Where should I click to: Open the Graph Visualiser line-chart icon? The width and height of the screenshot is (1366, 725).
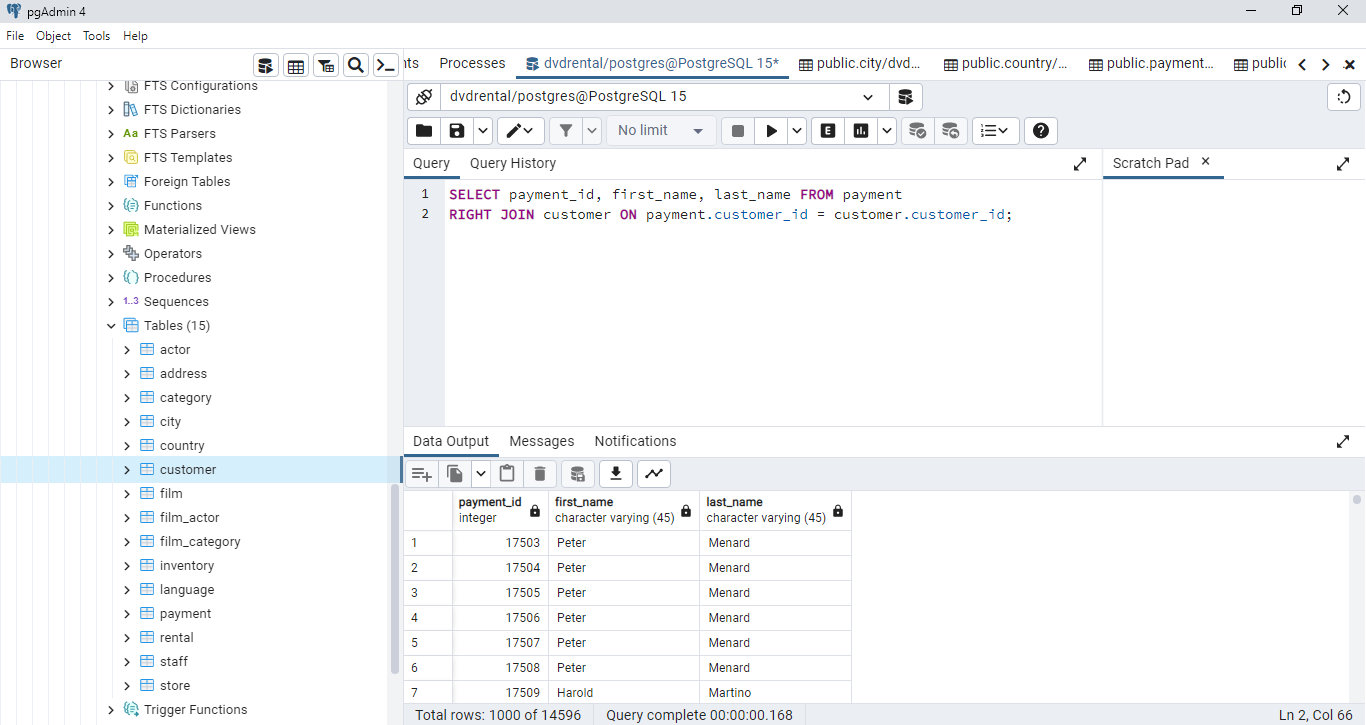[x=654, y=474]
